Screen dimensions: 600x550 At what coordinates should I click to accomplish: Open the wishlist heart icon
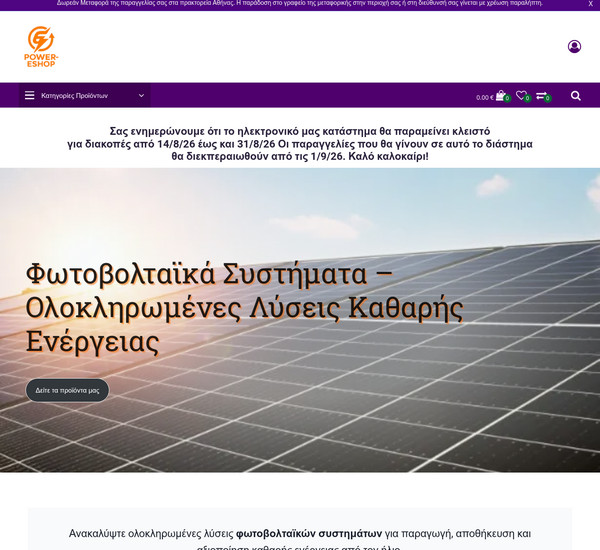click(x=521, y=95)
